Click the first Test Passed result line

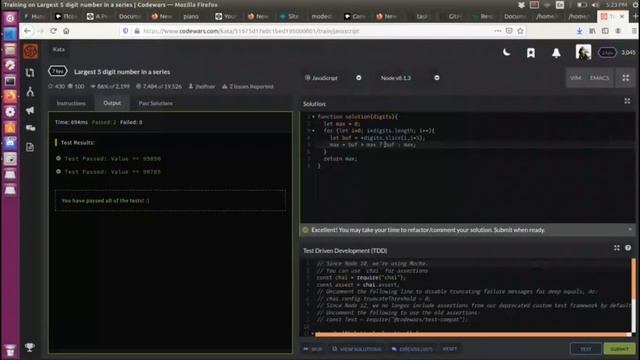coord(109,158)
